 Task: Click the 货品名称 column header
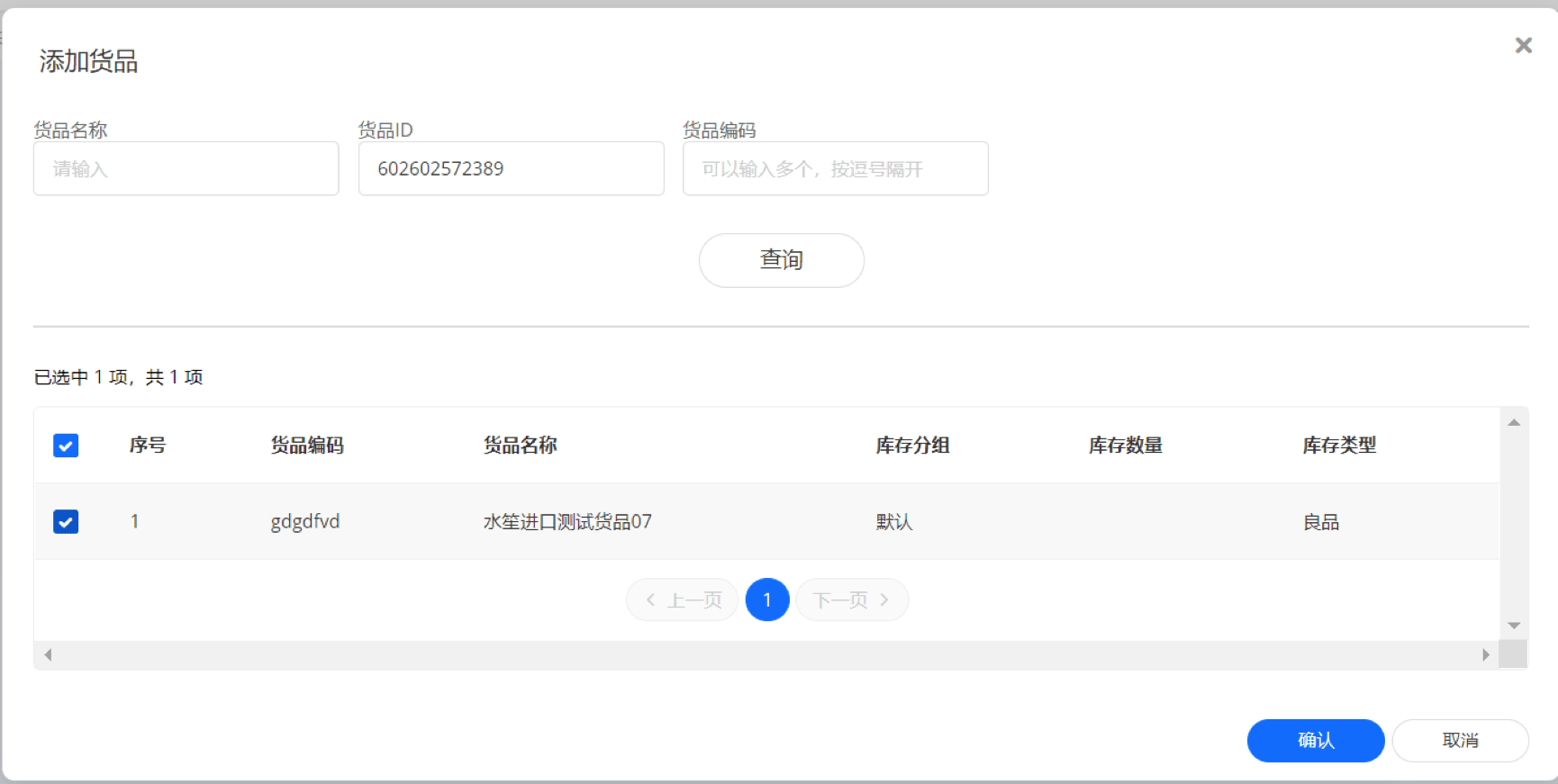[521, 446]
